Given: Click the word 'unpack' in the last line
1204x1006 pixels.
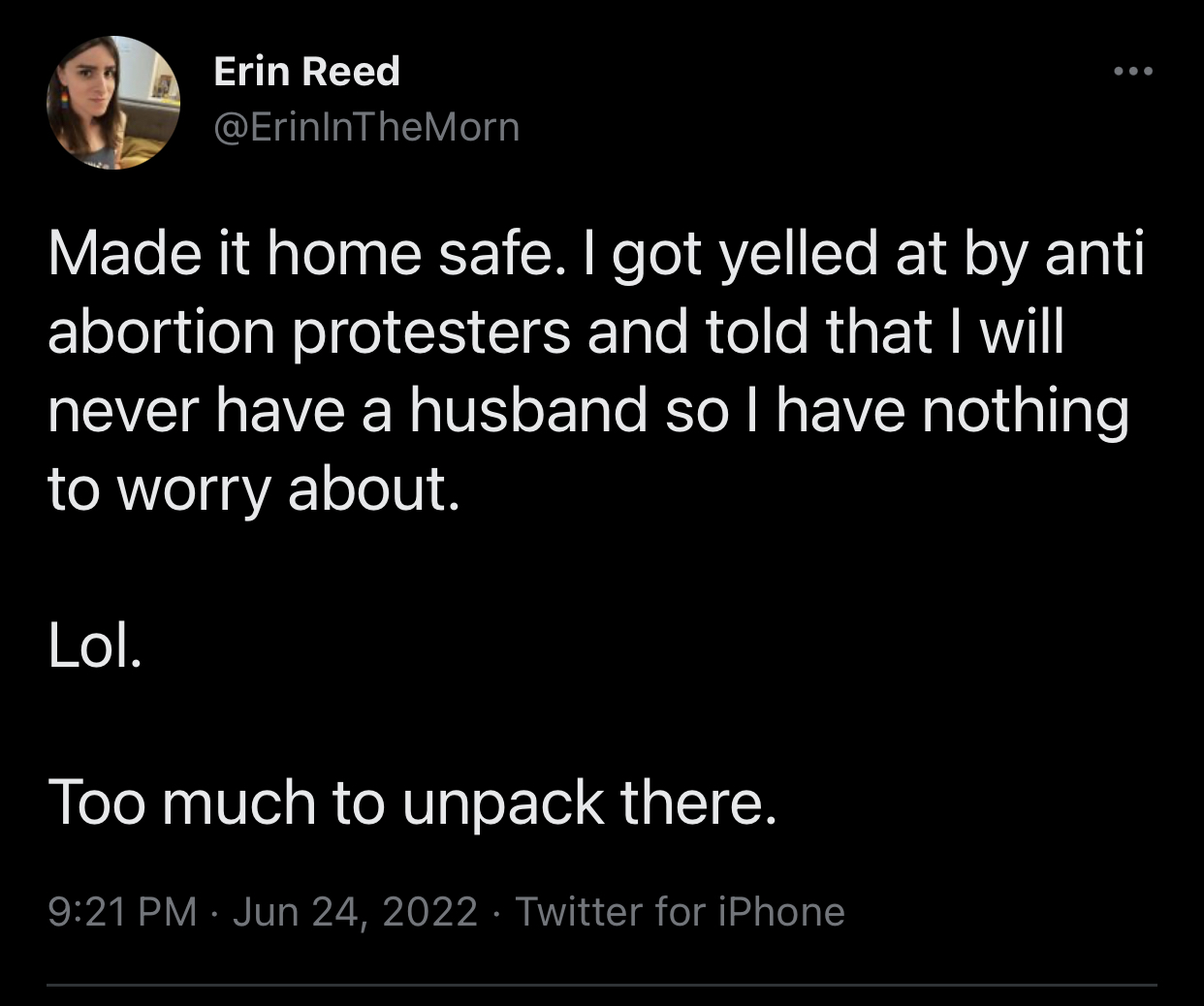Looking at the screenshot, I should (503, 804).
